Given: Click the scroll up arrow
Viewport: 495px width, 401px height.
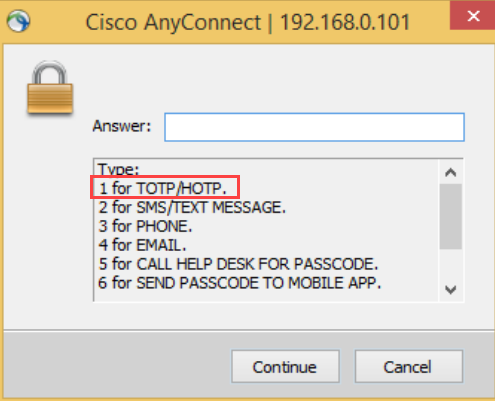Looking at the screenshot, I should click(451, 172).
